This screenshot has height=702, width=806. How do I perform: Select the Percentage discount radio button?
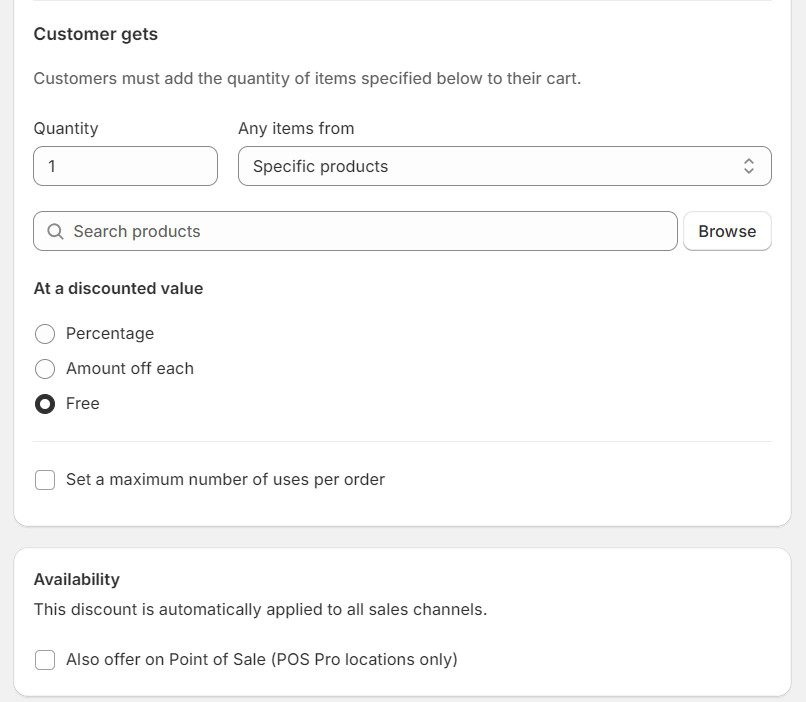(x=45, y=334)
